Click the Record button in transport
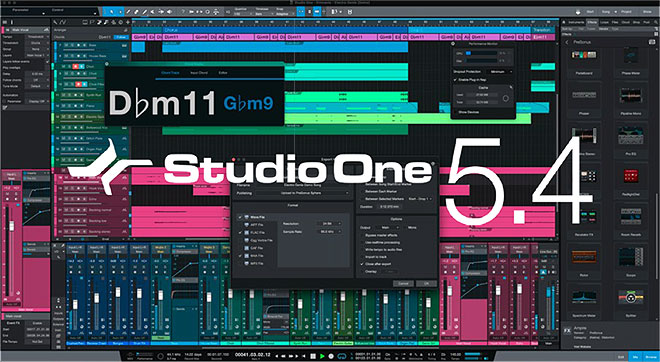660x362 pixels. 331,356
